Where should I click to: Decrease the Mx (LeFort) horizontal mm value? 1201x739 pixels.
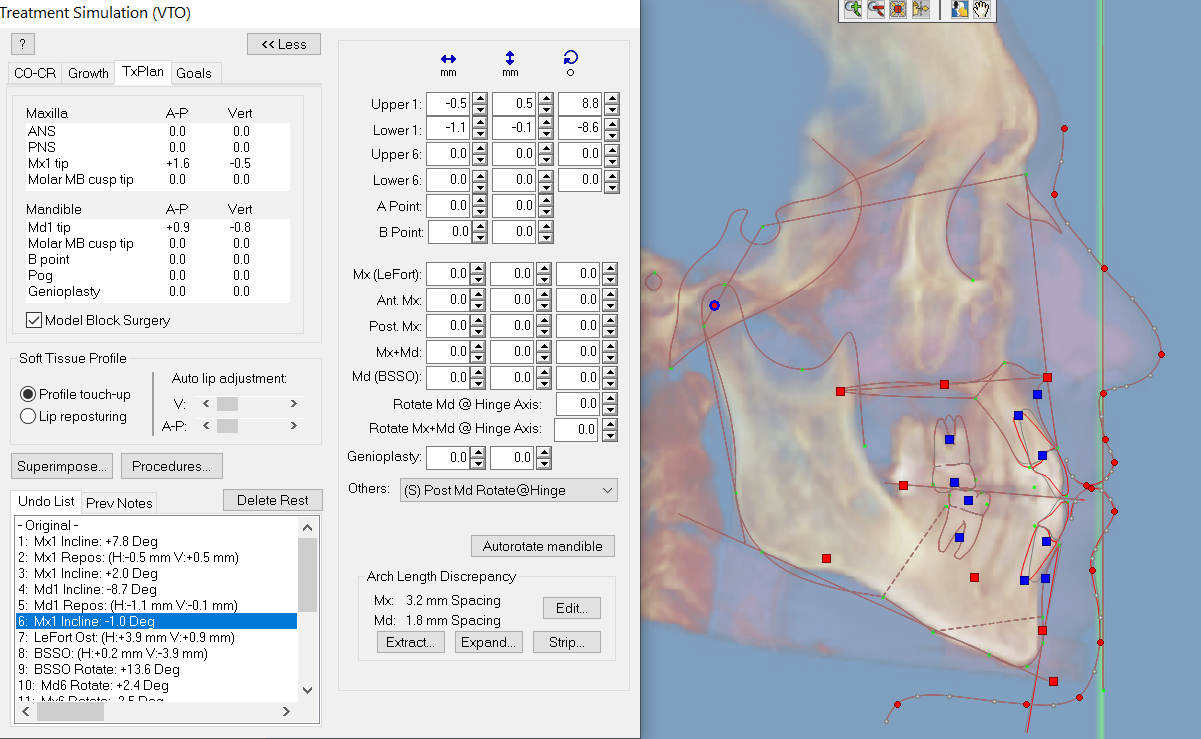(x=479, y=280)
